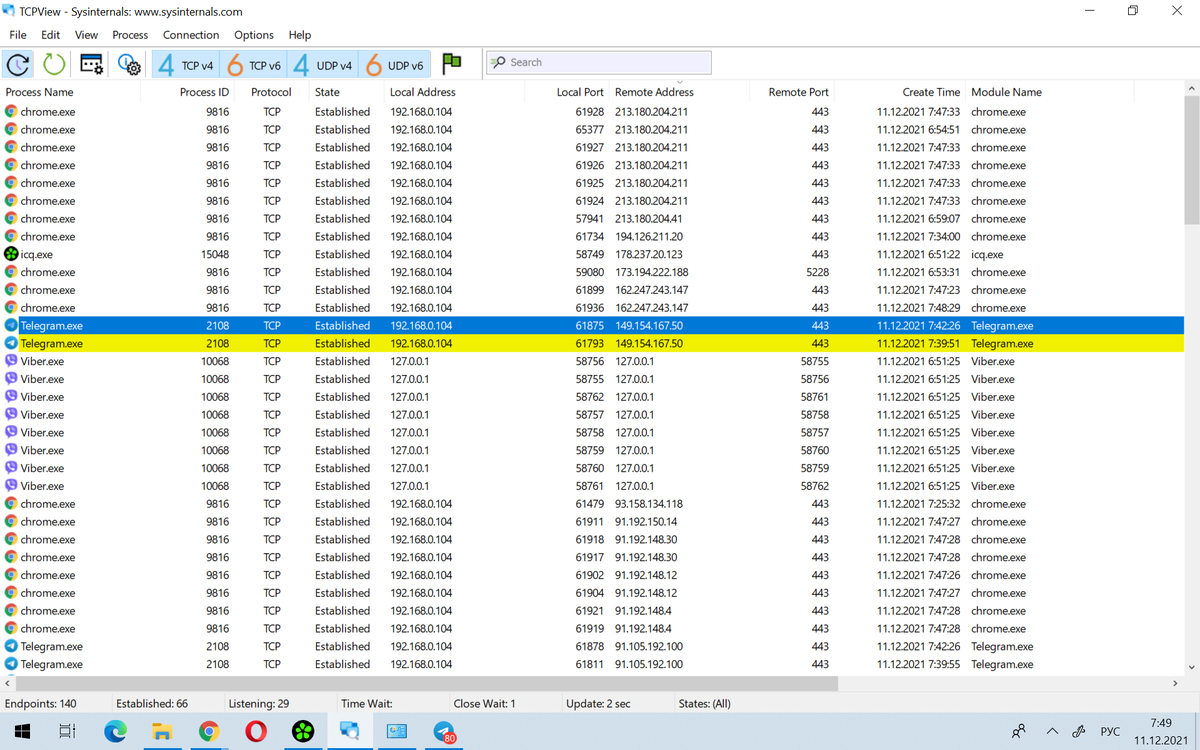Launch Microsoft Edge from the taskbar

pyautogui.click(x=115, y=732)
